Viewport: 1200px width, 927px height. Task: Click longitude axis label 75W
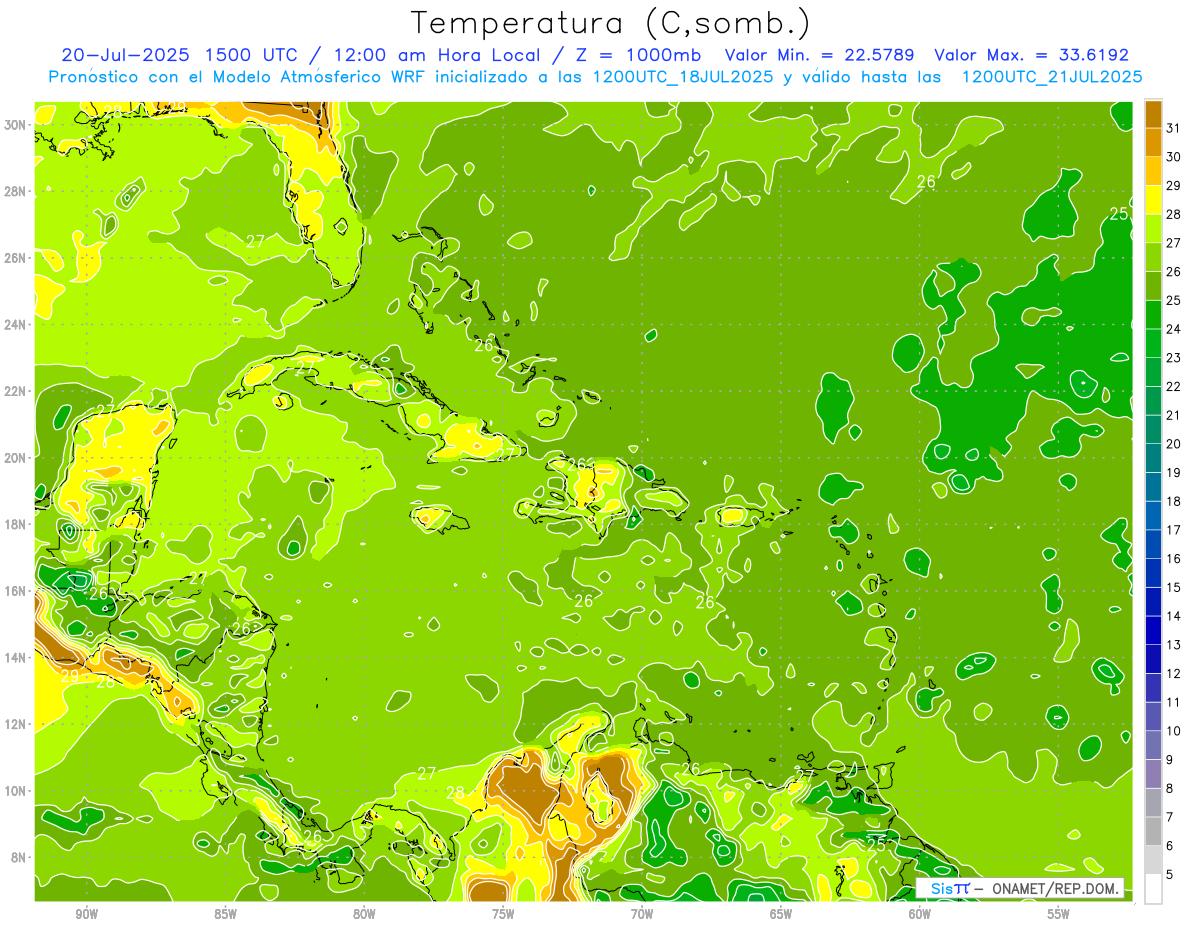pos(503,914)
